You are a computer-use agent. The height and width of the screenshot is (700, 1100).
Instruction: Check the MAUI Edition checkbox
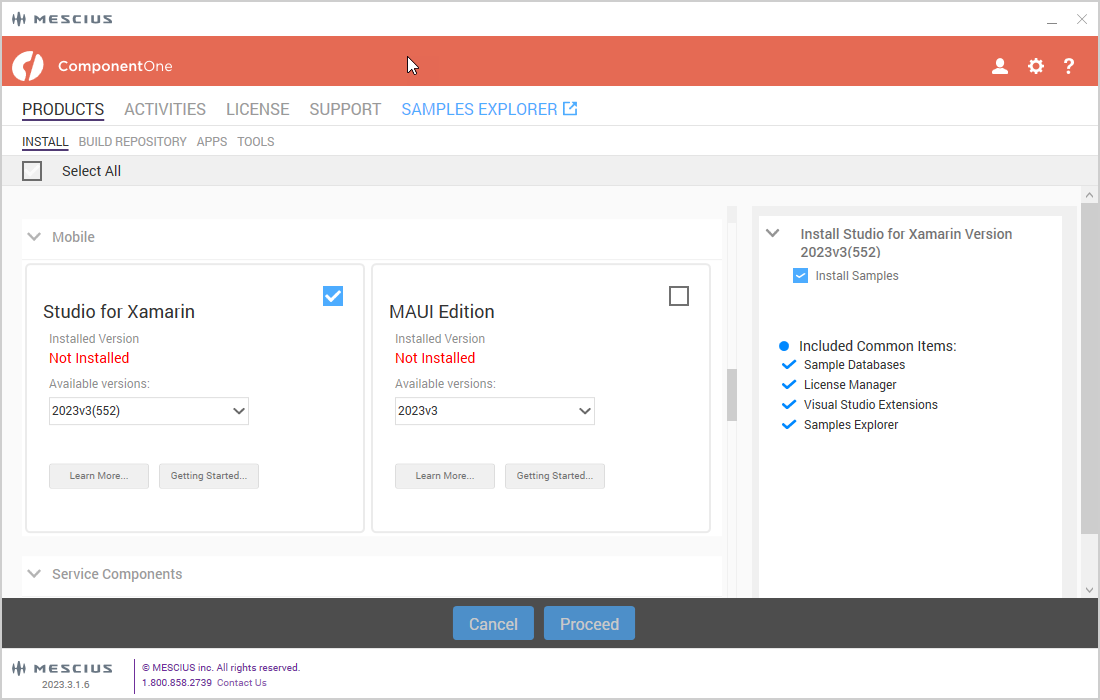679,296
